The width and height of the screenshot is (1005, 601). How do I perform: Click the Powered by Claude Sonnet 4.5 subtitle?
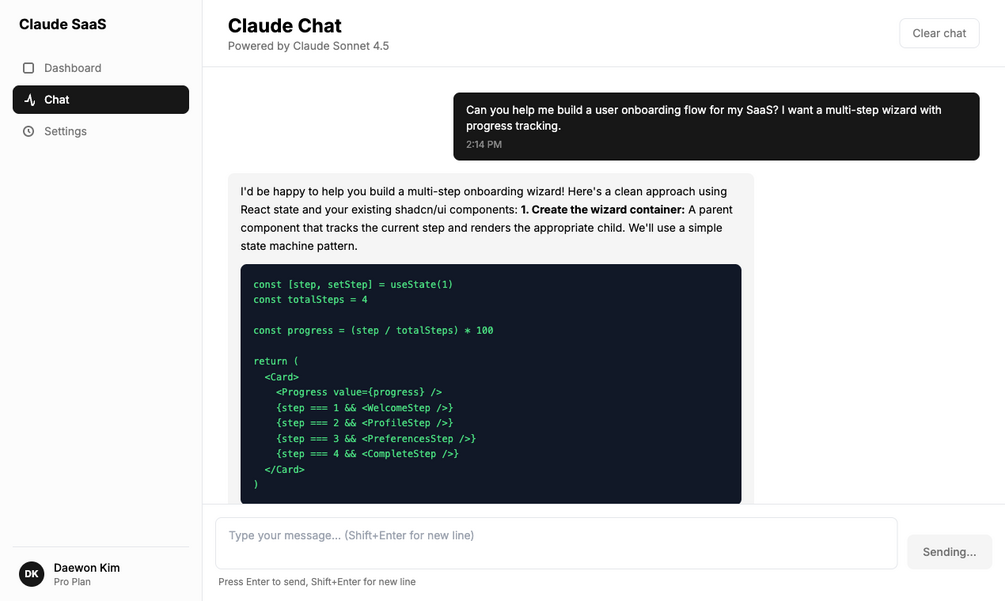point(308,46)
